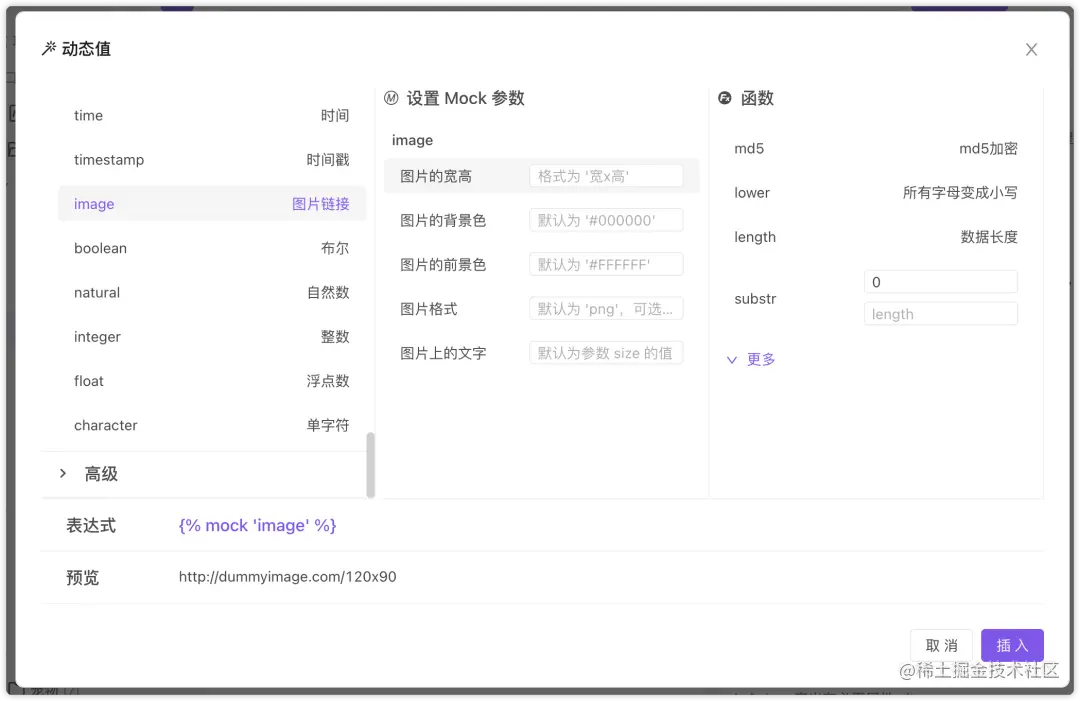This screenshot has height=701, width=1080.
Task: Click the 取消 cancel button
Action: (941, 645)
